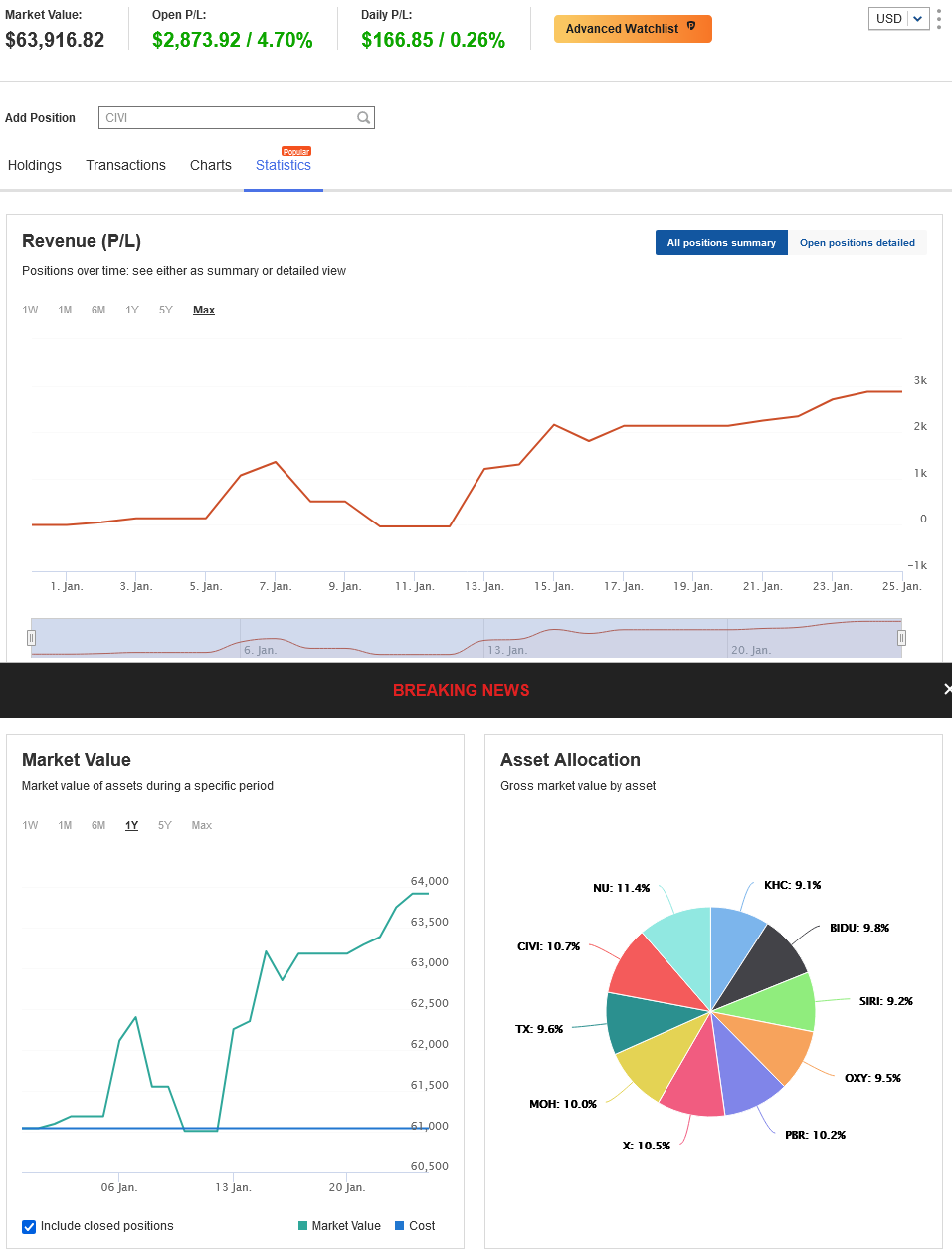Open the Charts tab
The image size is (952, 1252).
pos(211,166)
